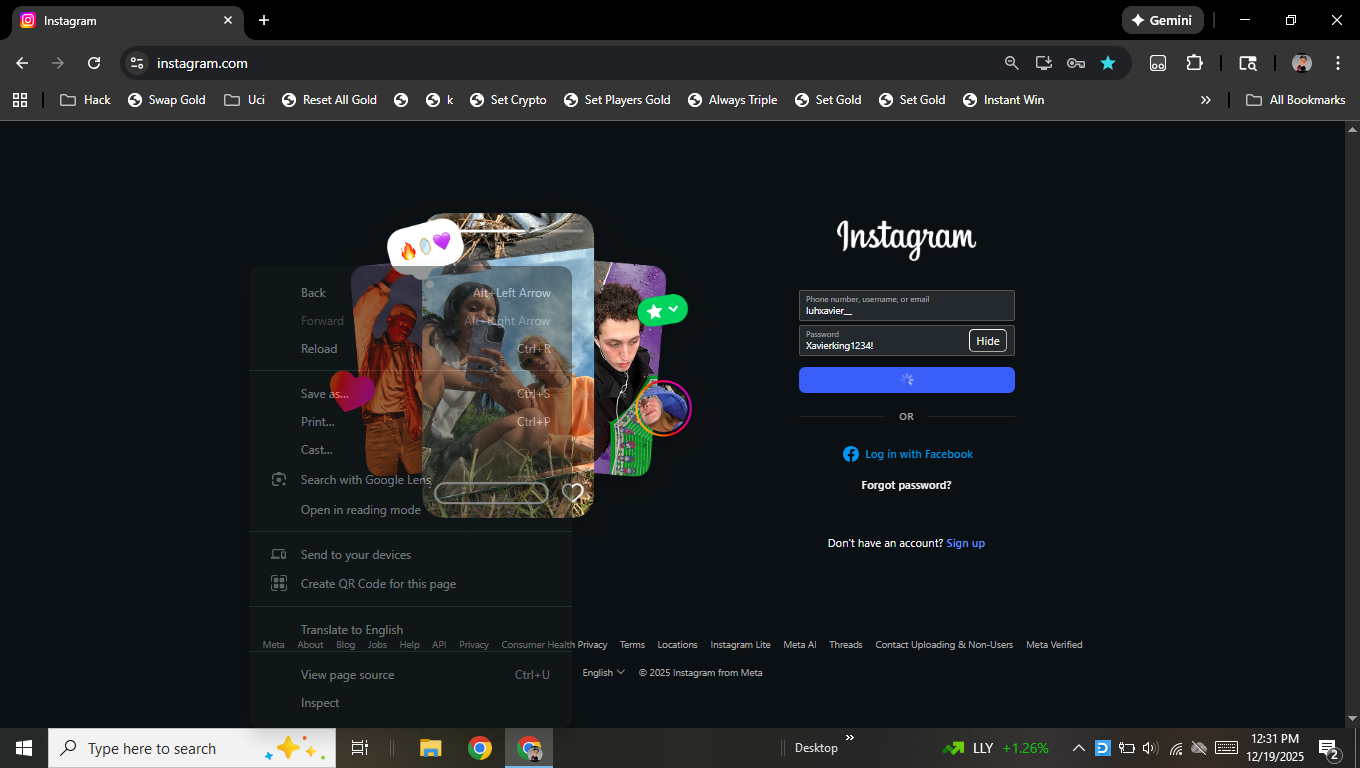The height and width of the screenshot is (768, 1360).
Task: Click the zoom magnifier icon in address bar
Action: (x=1012, y=63)
